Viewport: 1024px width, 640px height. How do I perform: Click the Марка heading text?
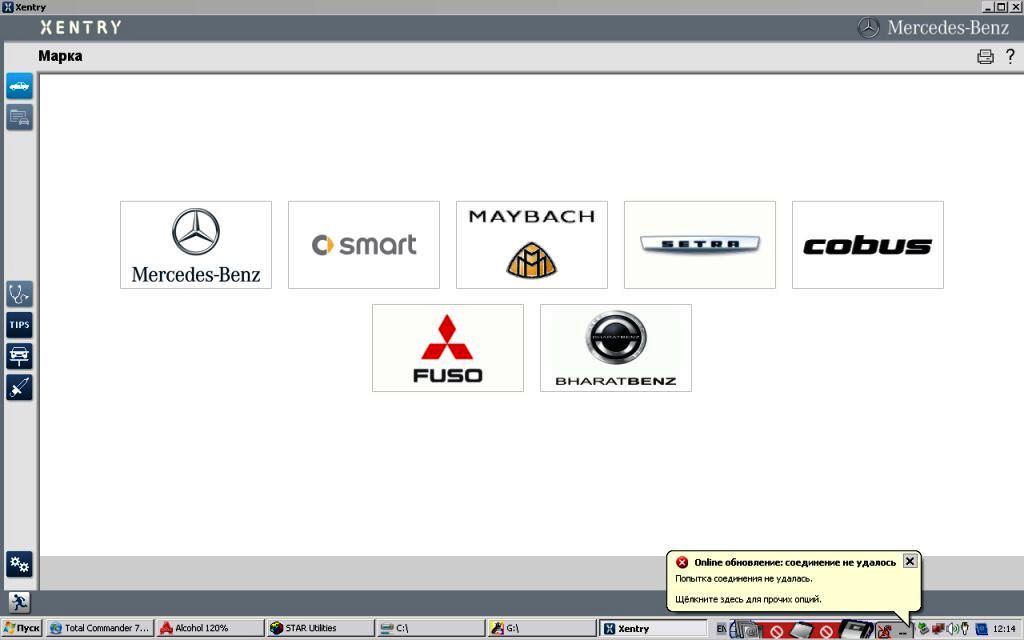pyautogui.click(x=60, y=56)
